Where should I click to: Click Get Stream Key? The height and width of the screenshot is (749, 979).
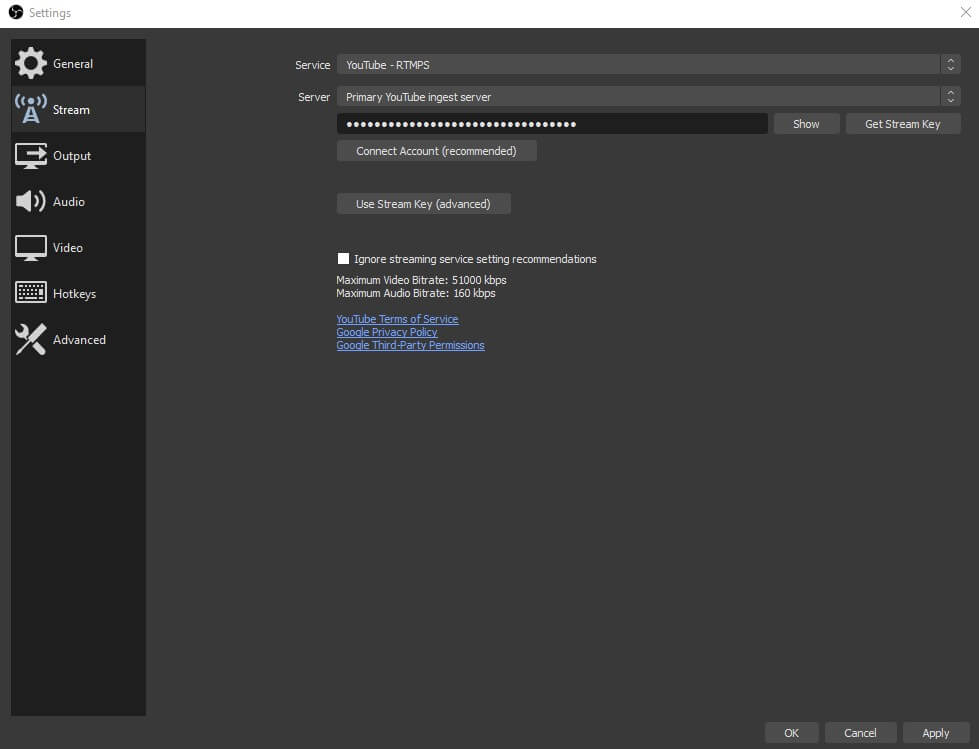[x=902, y=123]
